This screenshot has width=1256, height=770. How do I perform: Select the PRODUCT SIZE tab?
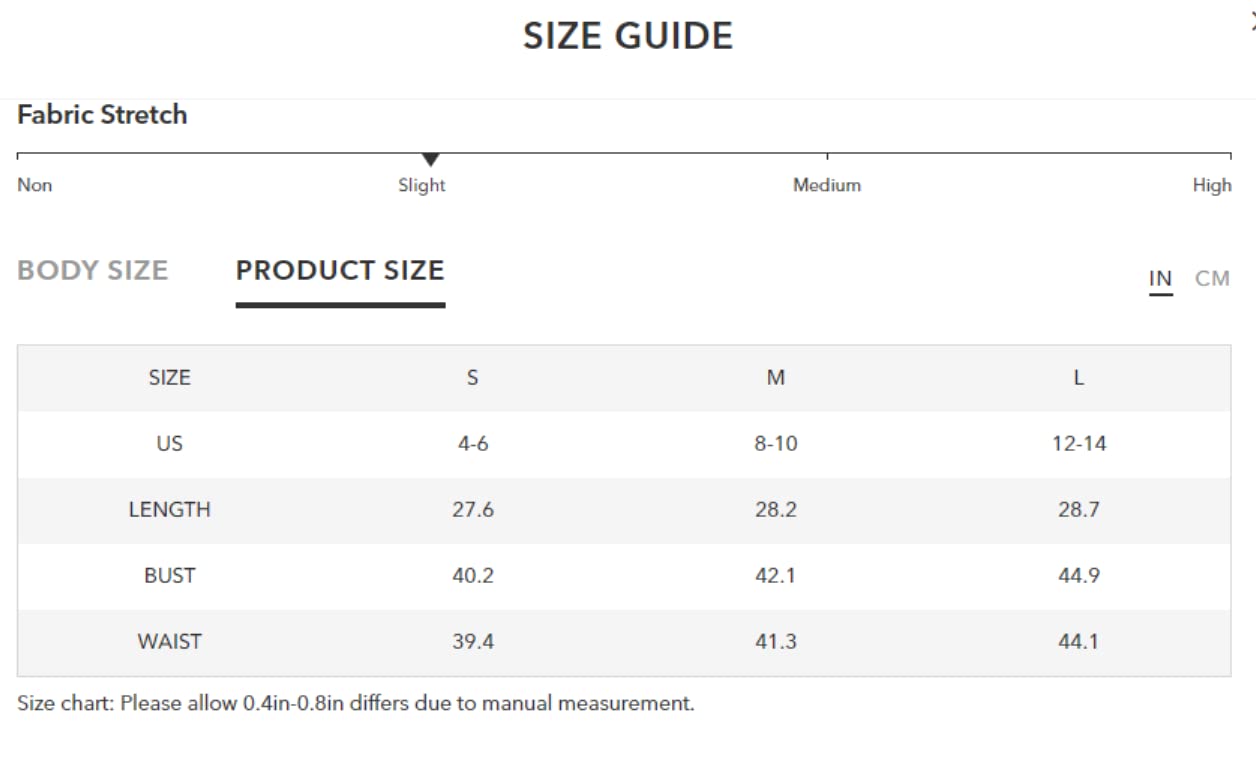click(x=340, y=271)
